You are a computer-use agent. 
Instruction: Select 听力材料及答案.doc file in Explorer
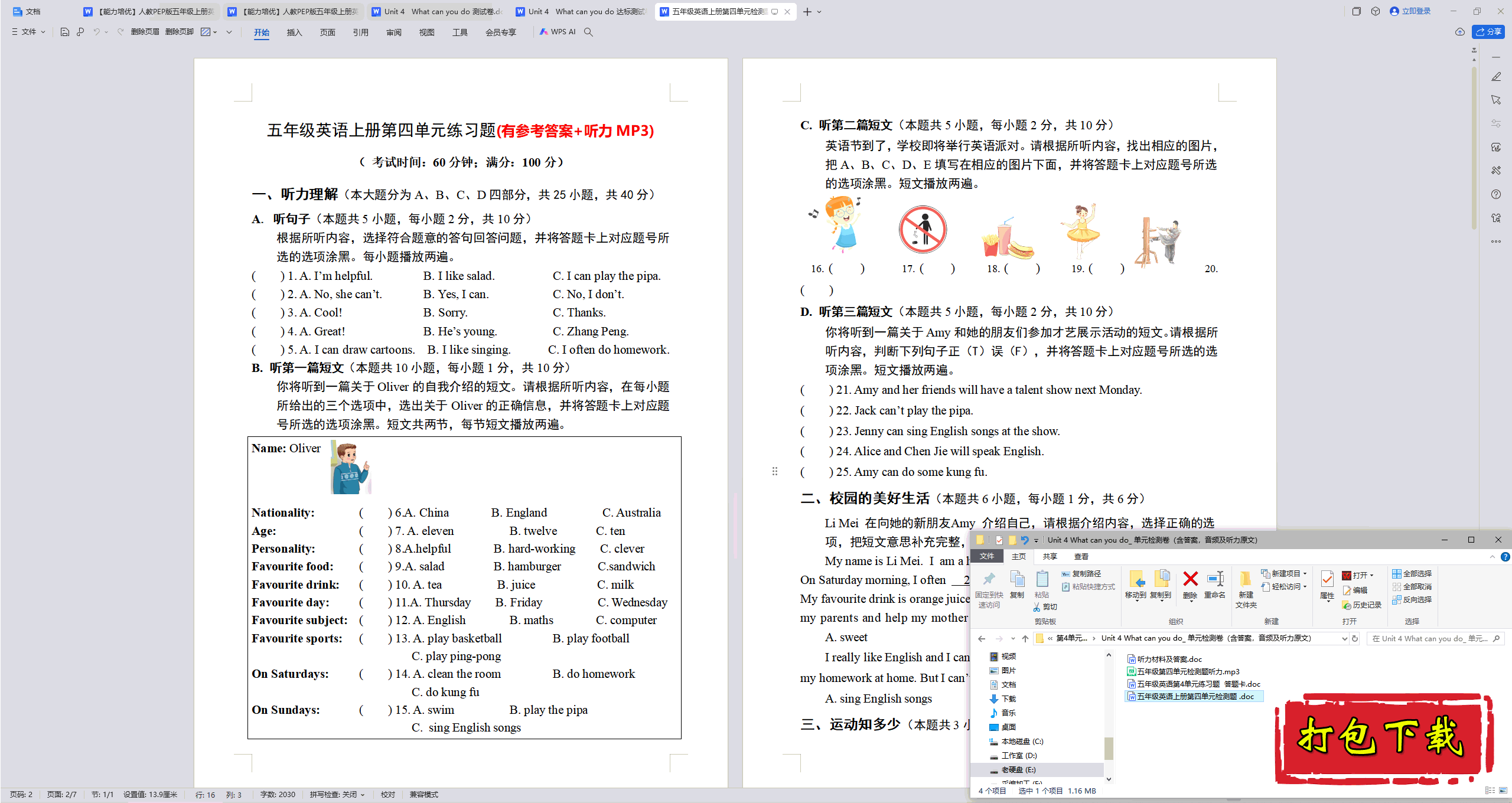pyautogui.click(x=1164, y=660)
